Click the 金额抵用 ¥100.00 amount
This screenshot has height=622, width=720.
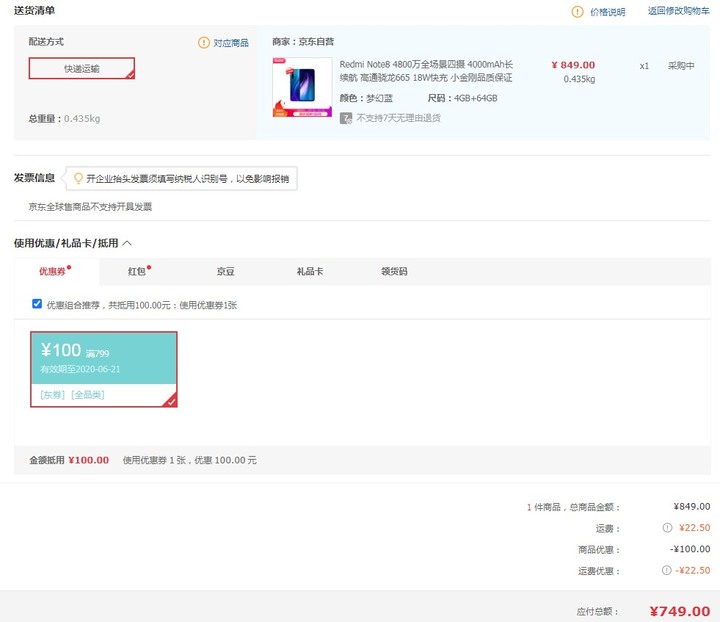point(89,460)
